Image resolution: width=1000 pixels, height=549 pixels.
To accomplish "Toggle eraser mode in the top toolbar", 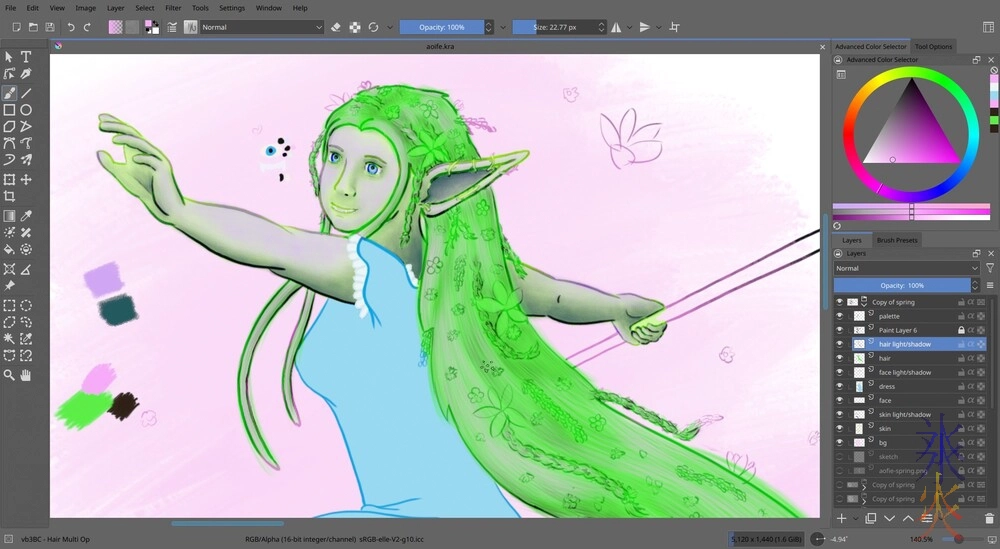I will 336,27.
